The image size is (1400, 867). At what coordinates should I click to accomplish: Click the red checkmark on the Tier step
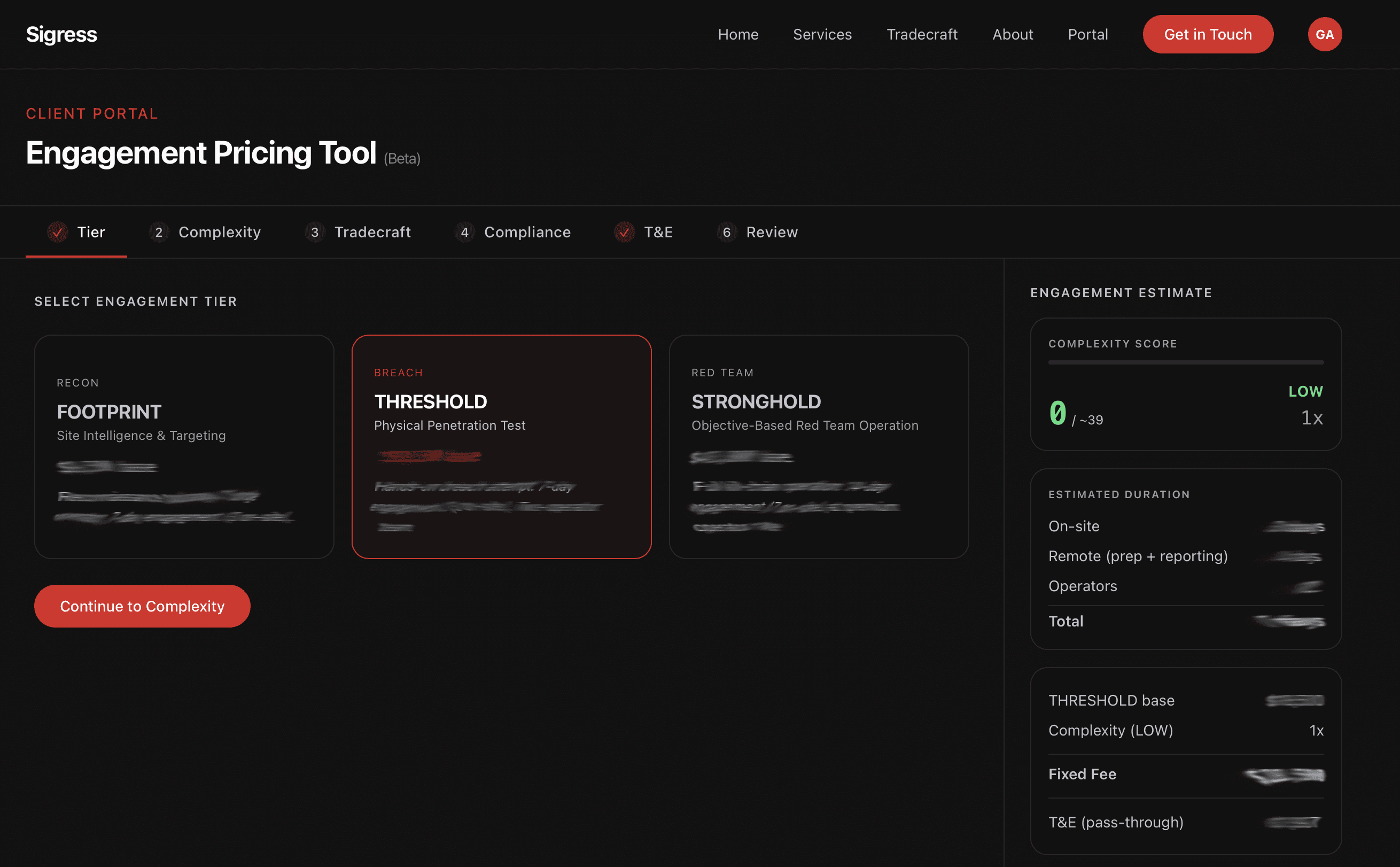[58, 232]
